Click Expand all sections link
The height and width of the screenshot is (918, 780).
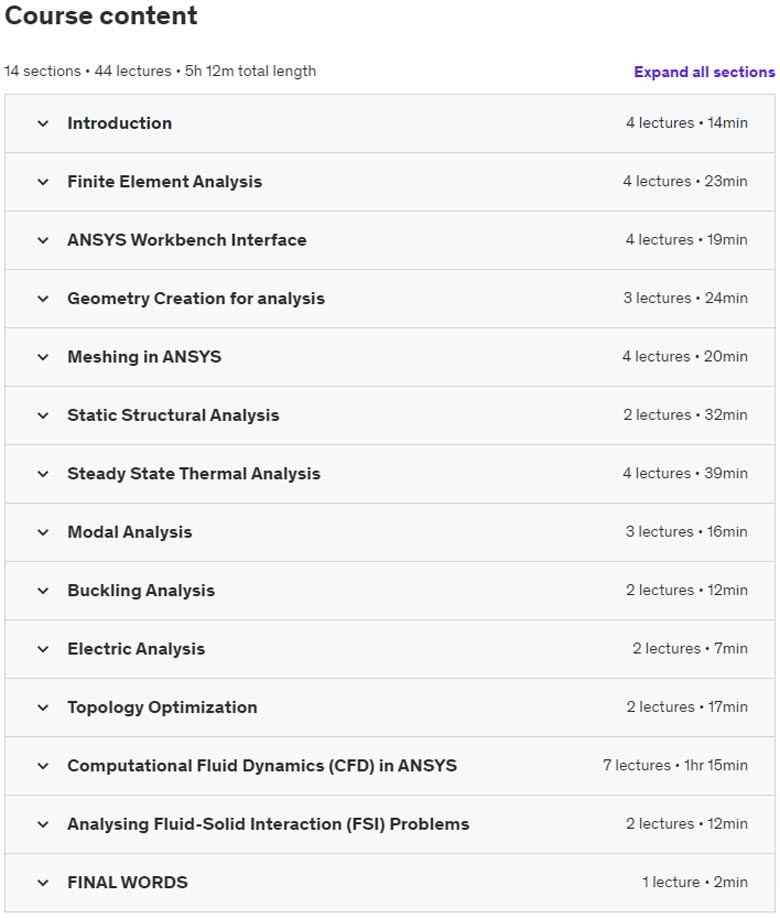point(704,72)
